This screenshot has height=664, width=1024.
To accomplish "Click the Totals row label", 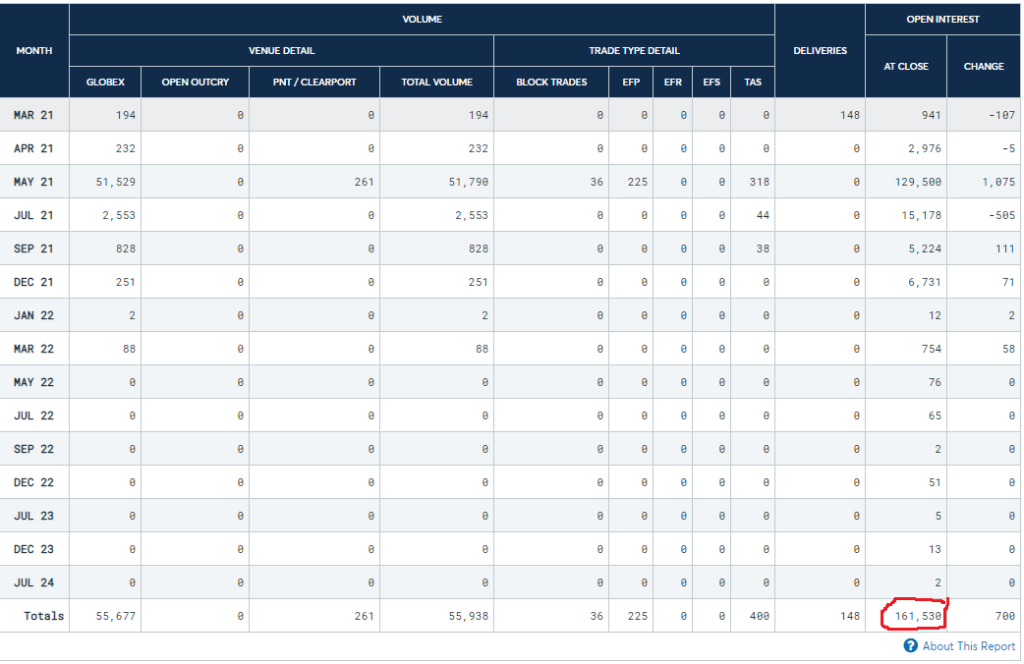I will tap(44, 616).
